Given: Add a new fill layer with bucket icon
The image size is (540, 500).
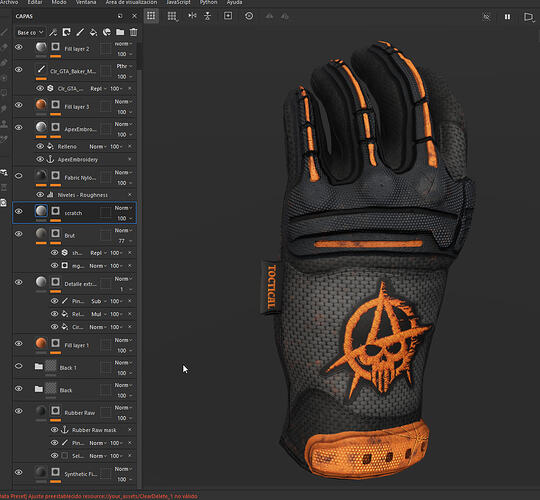Looking at the screenshot, I should point(93,32).
